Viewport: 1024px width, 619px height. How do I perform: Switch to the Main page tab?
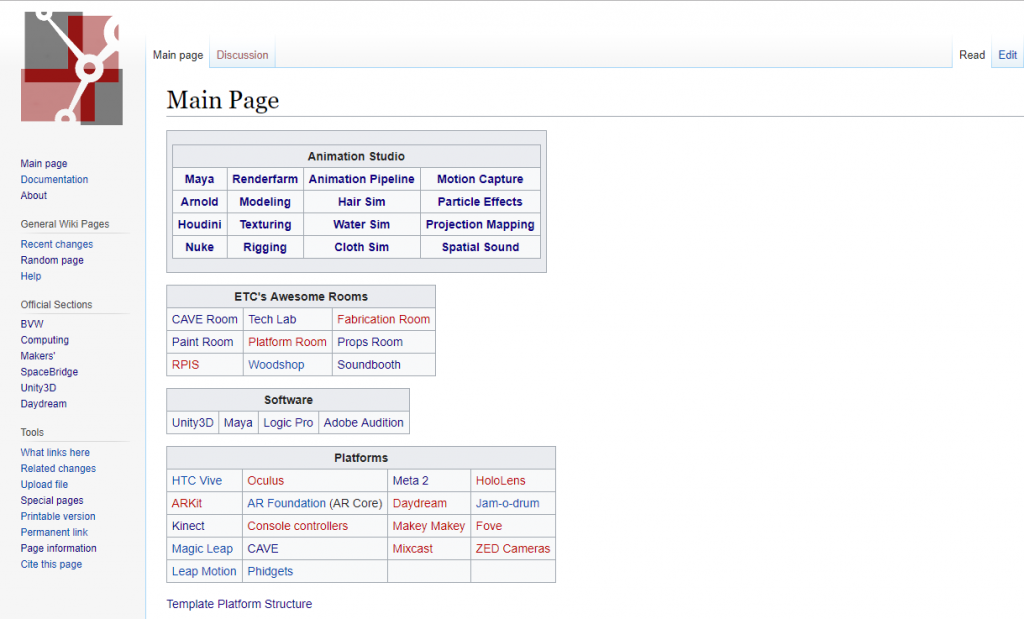click(178, 56)
